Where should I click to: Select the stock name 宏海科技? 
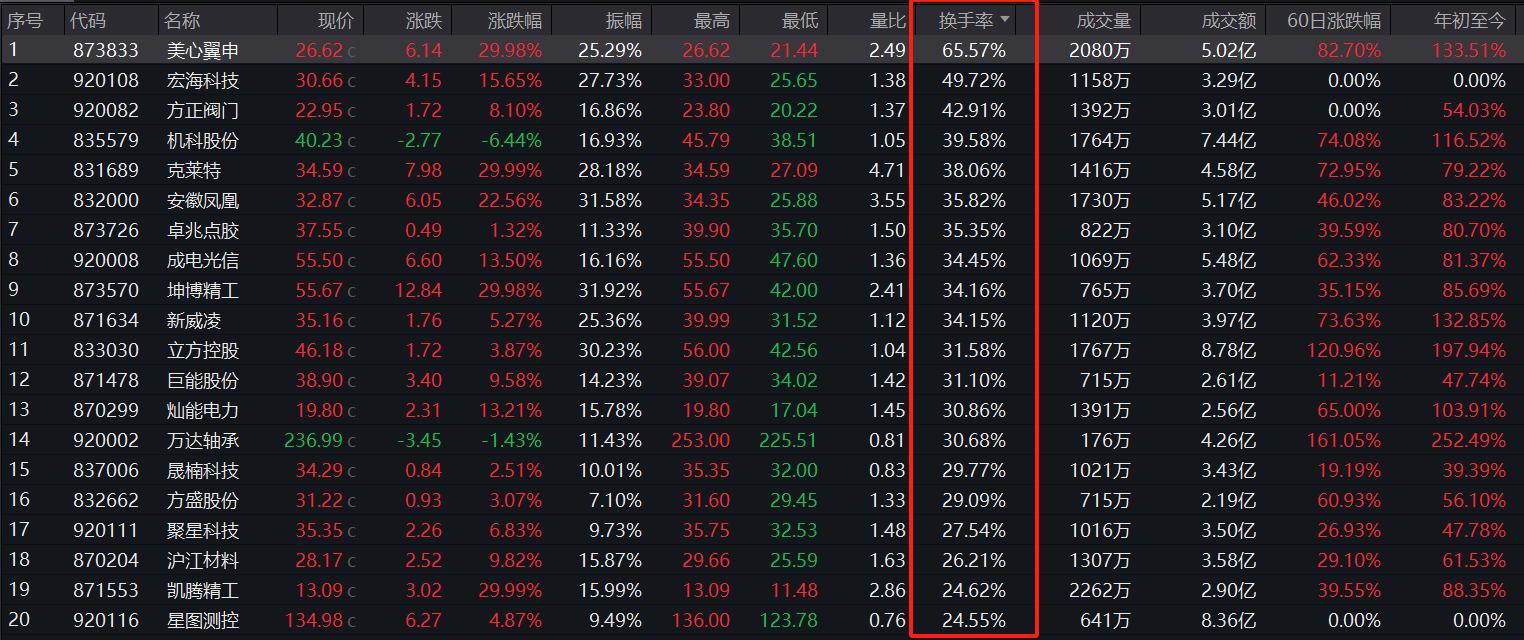pyautogui.click(x=203, y=80)
